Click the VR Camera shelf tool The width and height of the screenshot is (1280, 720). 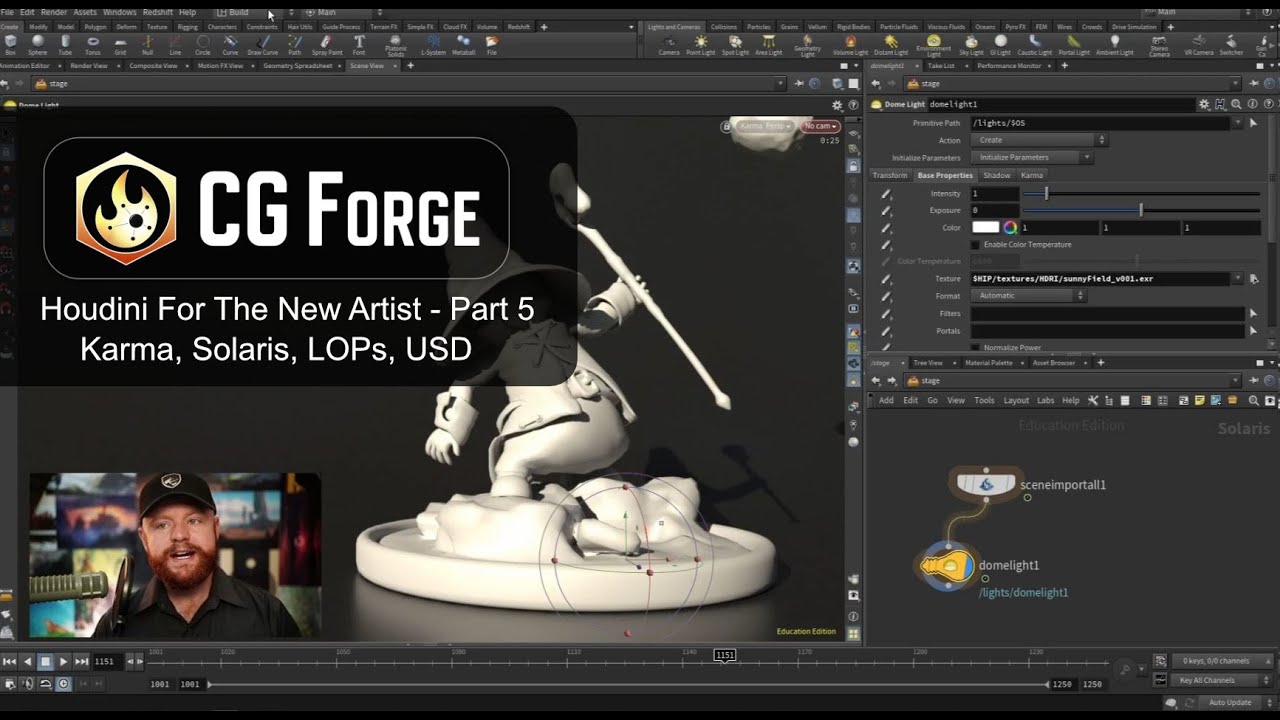pos(1197,44)
